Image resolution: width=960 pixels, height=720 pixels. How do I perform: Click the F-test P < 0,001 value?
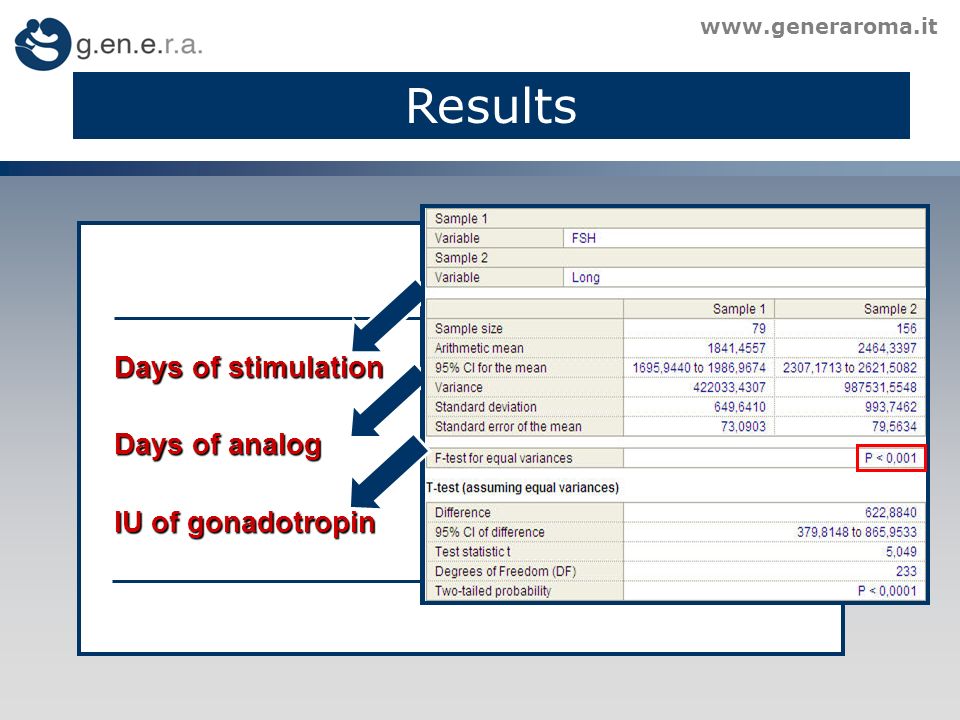coord(891,458)
